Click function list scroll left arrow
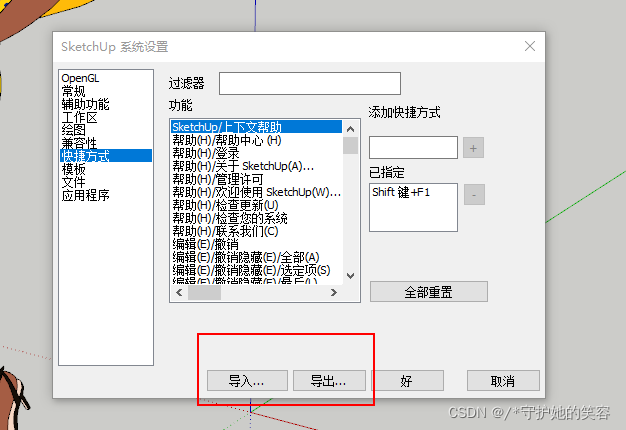Viewport: 626px width, 430px height. [x=179, y=293]
